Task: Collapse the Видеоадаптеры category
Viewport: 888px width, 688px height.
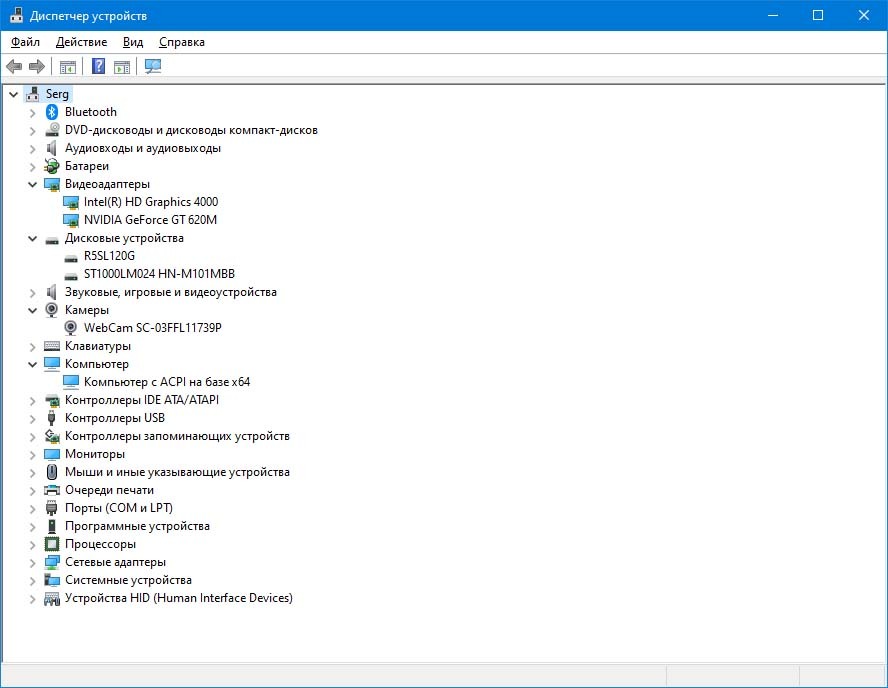Action: (x=32, y=184)
